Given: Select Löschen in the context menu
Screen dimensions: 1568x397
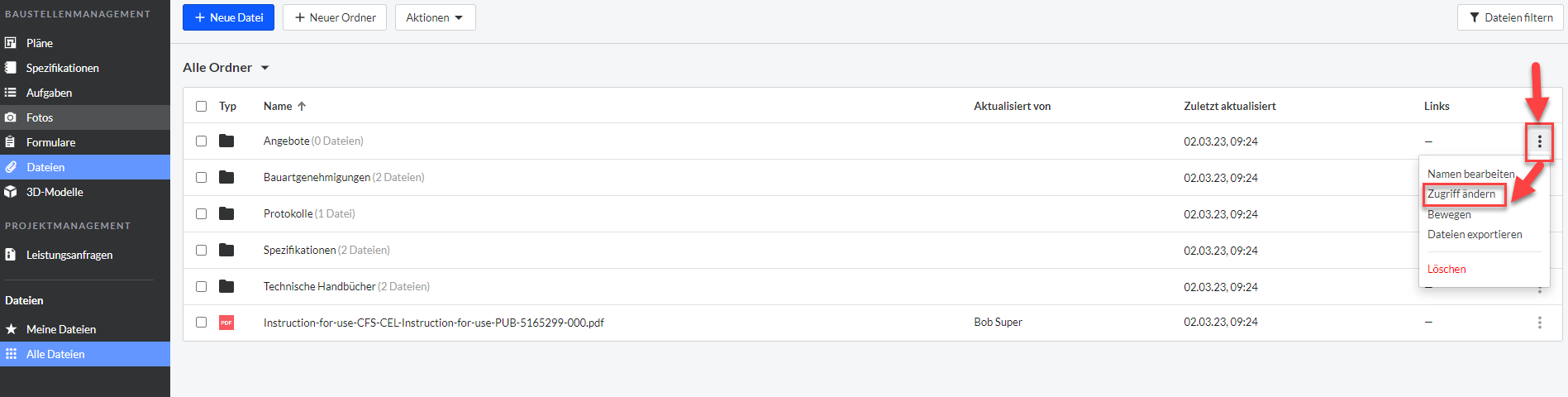Looking at the screenshot, I should 1446,270.
